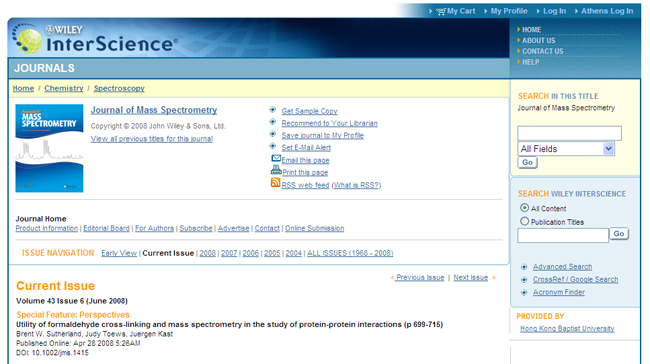Open the 2005 issues link
Viewport: 650px width, 364px height.
click(x=272, y=253)
